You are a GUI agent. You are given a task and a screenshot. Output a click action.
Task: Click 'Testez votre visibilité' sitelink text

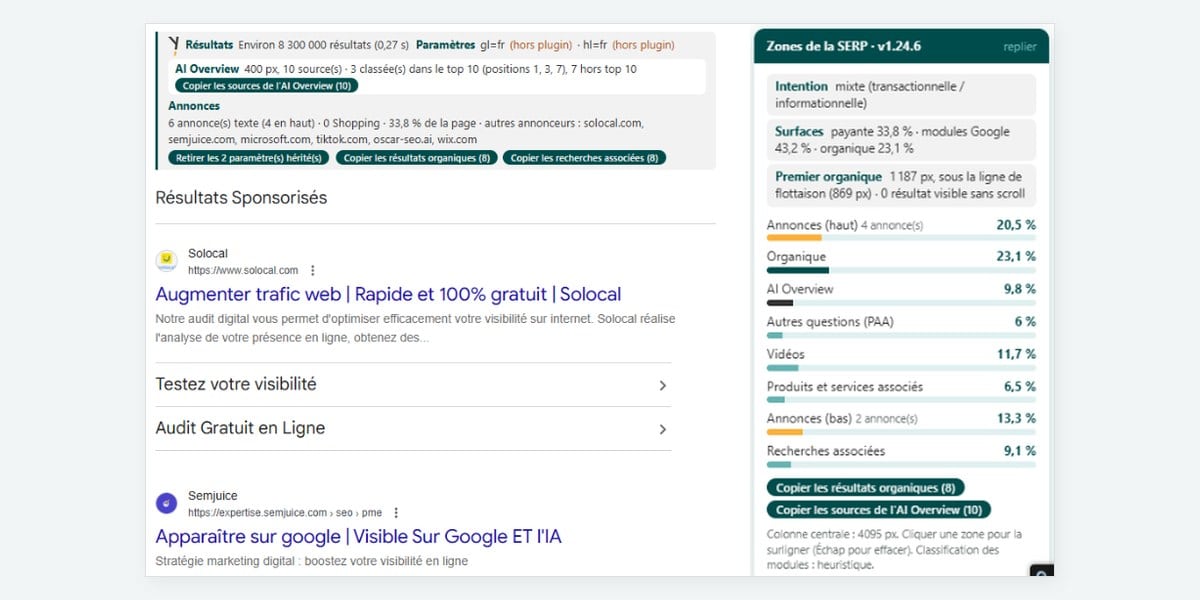pos(236,384)
